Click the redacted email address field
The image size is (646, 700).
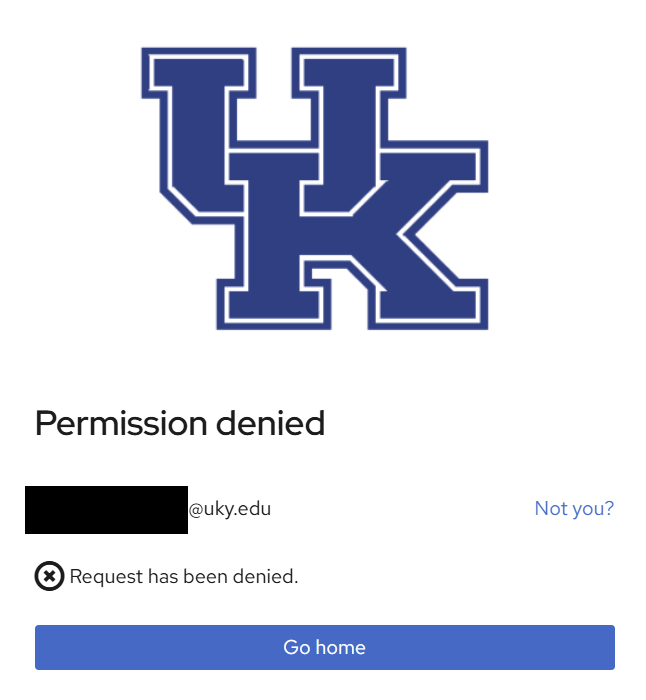pyautogui.click(x=106, y=509)
